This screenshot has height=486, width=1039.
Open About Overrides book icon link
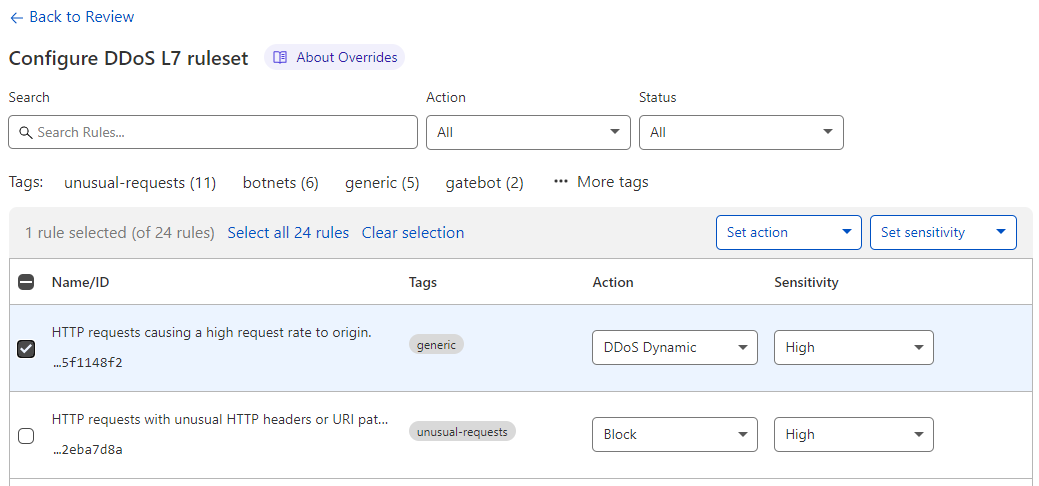pyautogui.click(x=280, y=58)
